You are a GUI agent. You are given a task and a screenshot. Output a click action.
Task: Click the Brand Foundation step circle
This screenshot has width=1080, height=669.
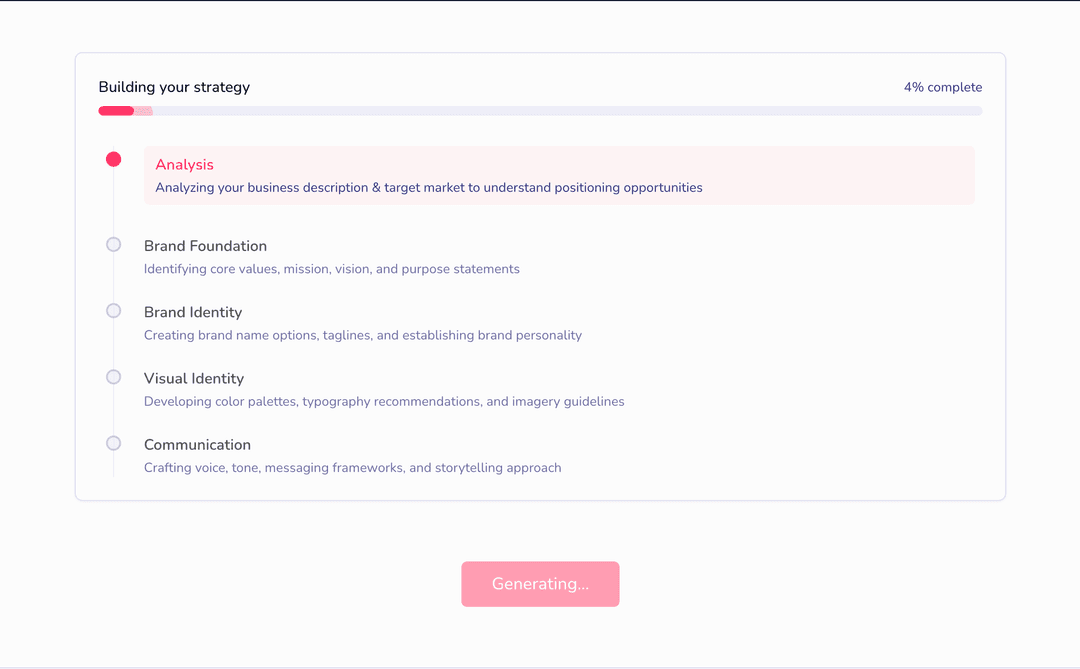point(114,245)
